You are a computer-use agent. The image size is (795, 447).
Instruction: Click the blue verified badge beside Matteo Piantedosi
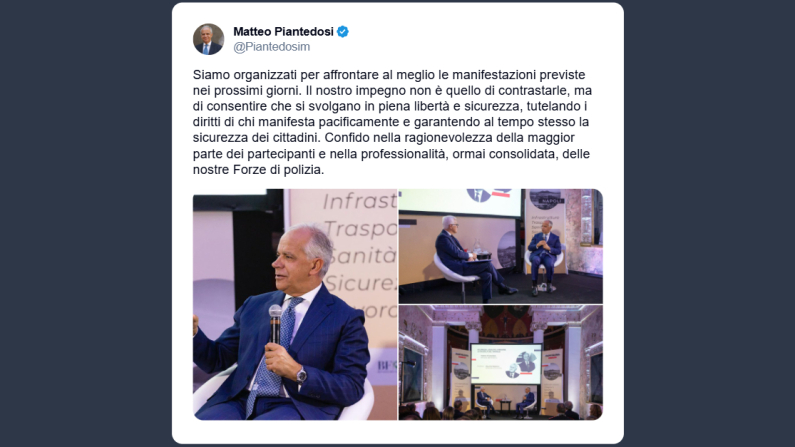(x=343, y=31)
